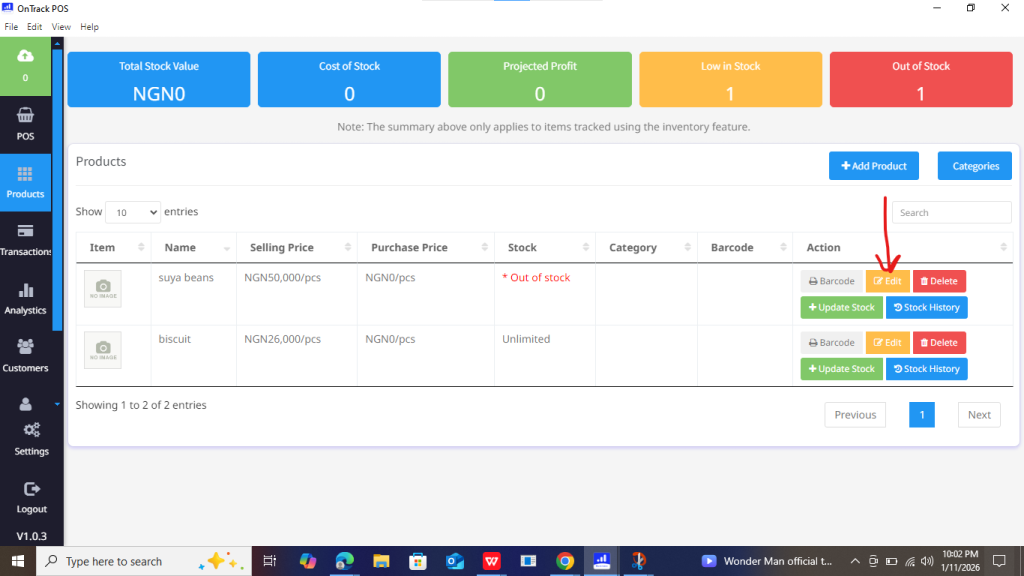
Task: Open the POS basket icon in sidebar
Action: [x=25, y=116]
